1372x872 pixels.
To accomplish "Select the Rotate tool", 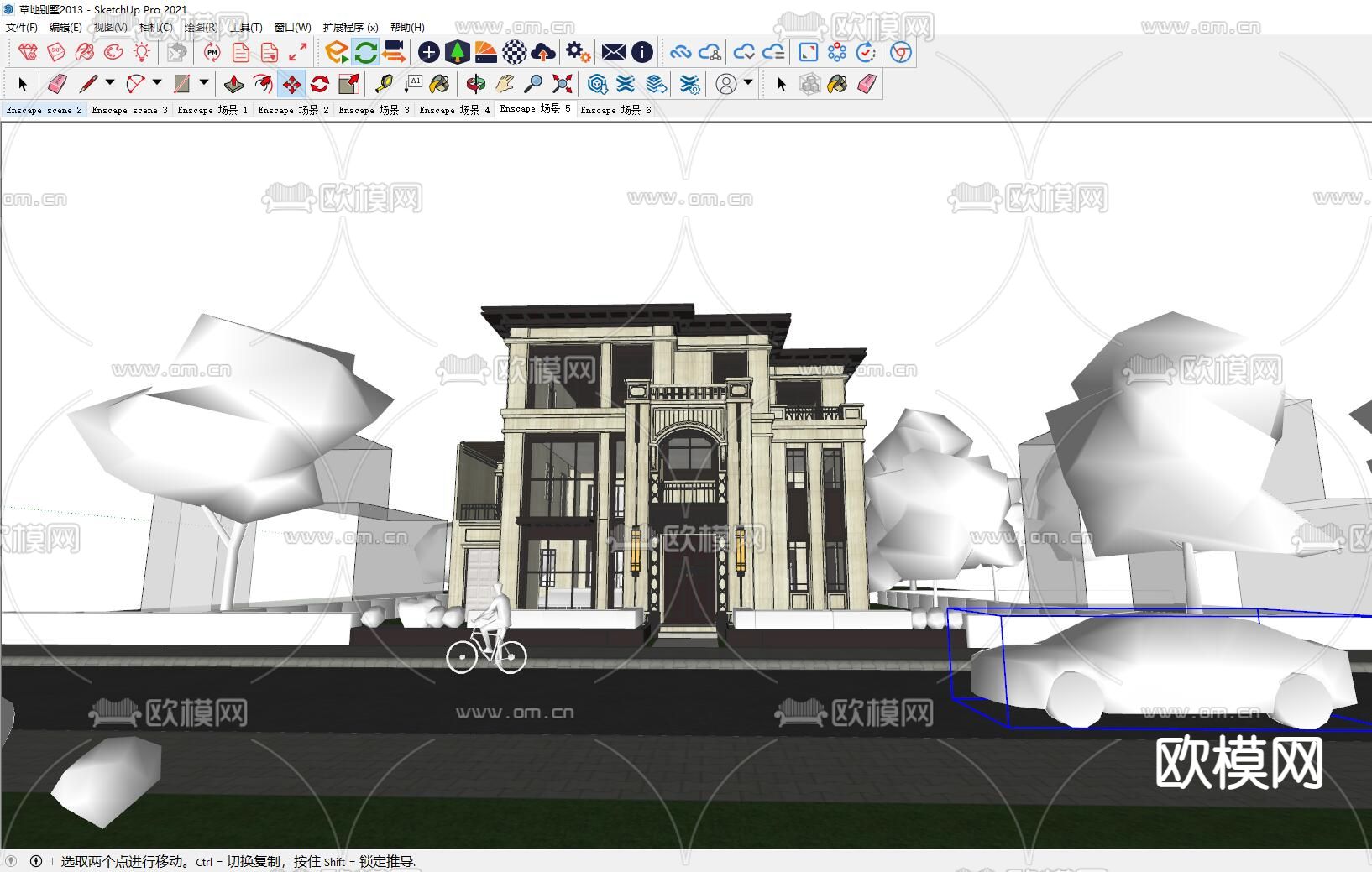I will 320,84.
